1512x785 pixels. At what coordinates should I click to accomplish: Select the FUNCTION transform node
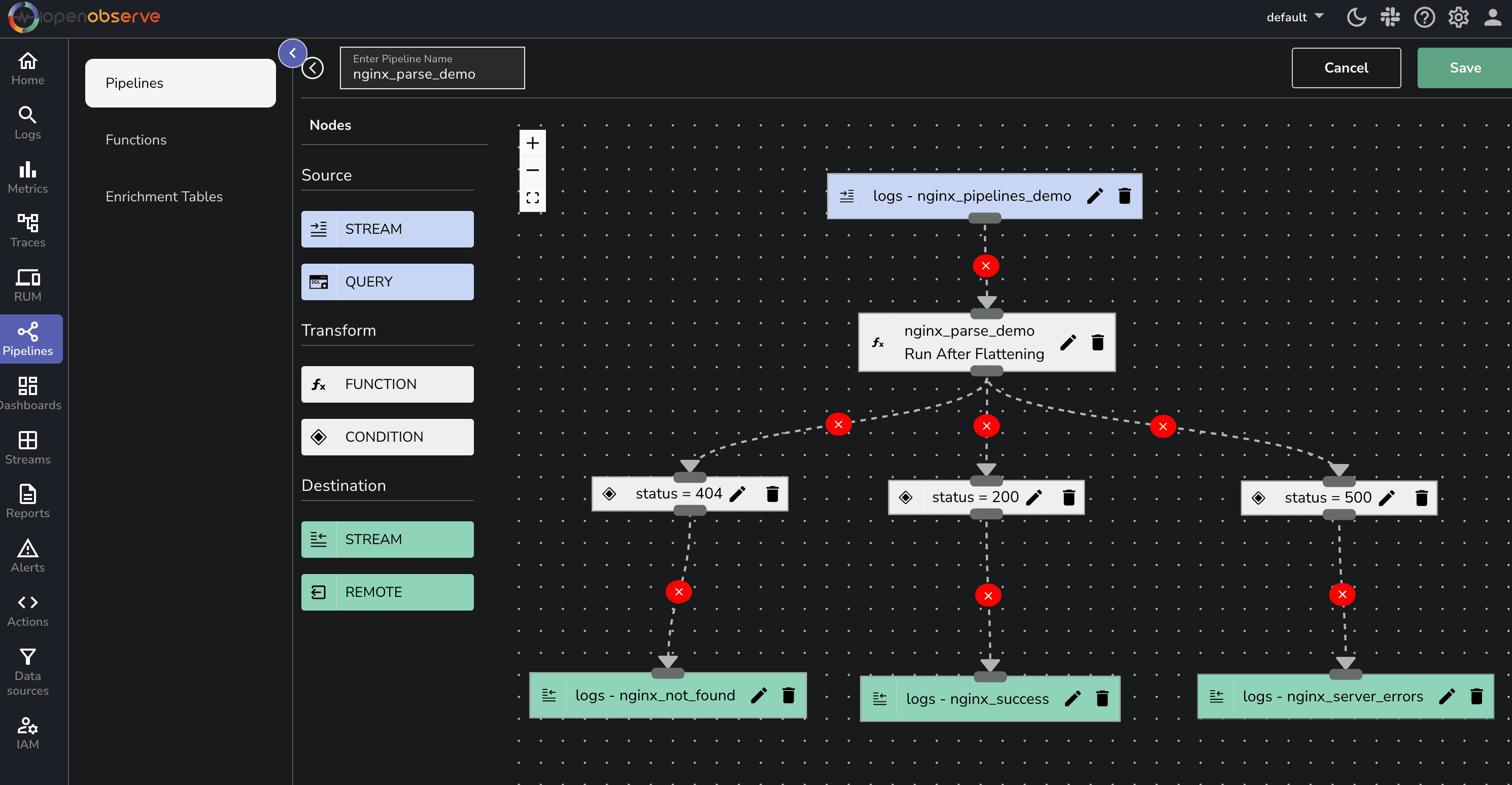pos(387,384)
